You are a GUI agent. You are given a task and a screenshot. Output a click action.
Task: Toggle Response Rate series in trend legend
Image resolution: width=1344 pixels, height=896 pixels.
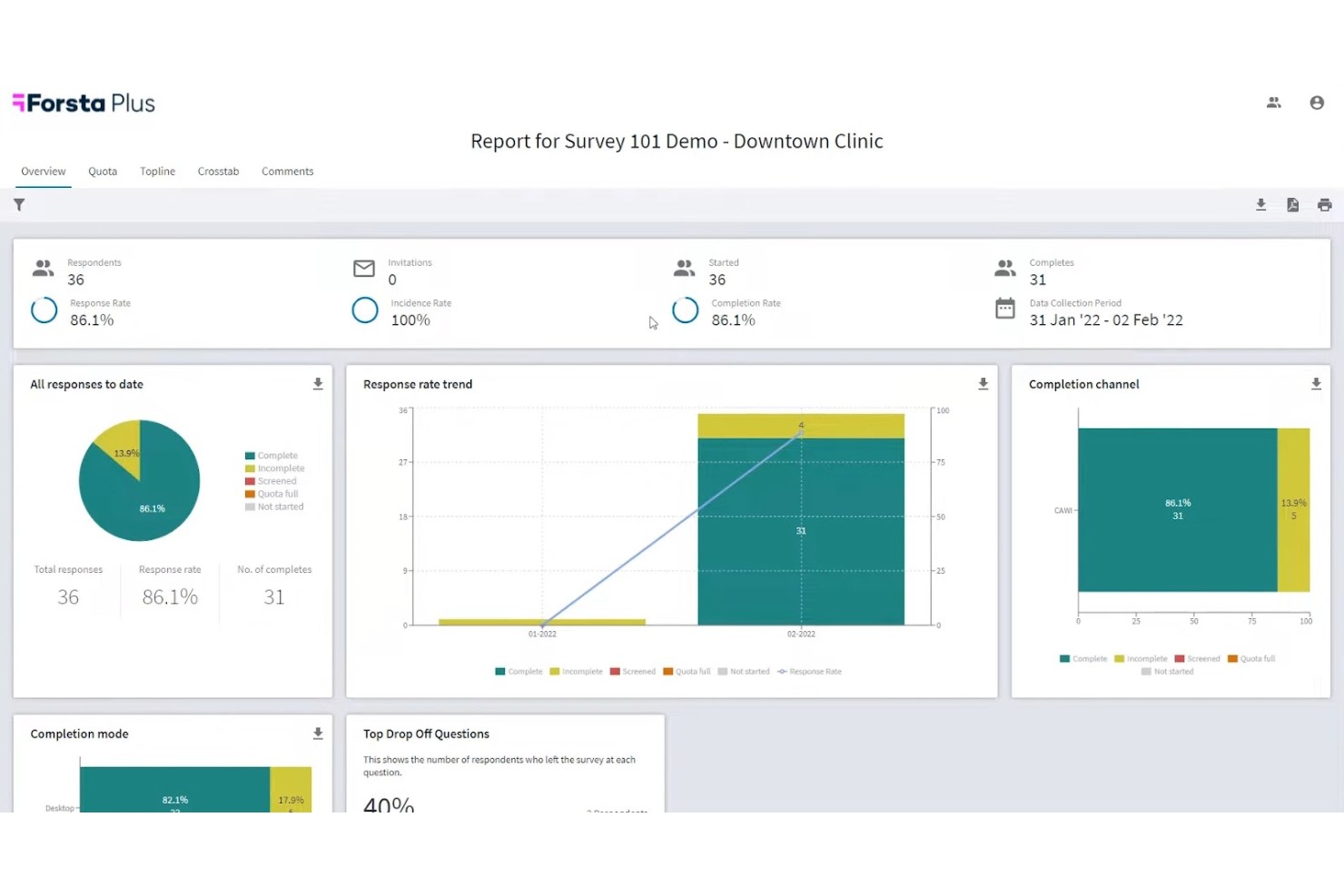coord(809,671)
